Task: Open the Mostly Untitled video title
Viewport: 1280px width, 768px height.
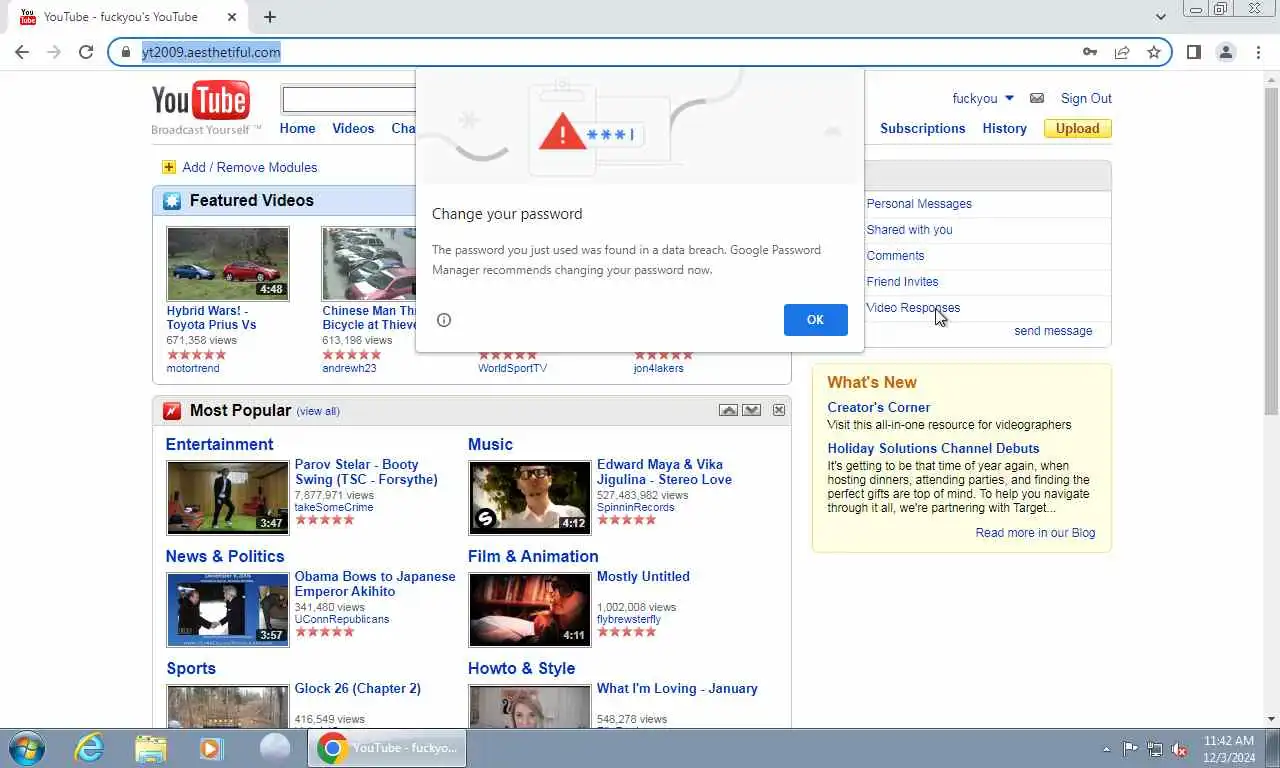Action: (643, 576)
